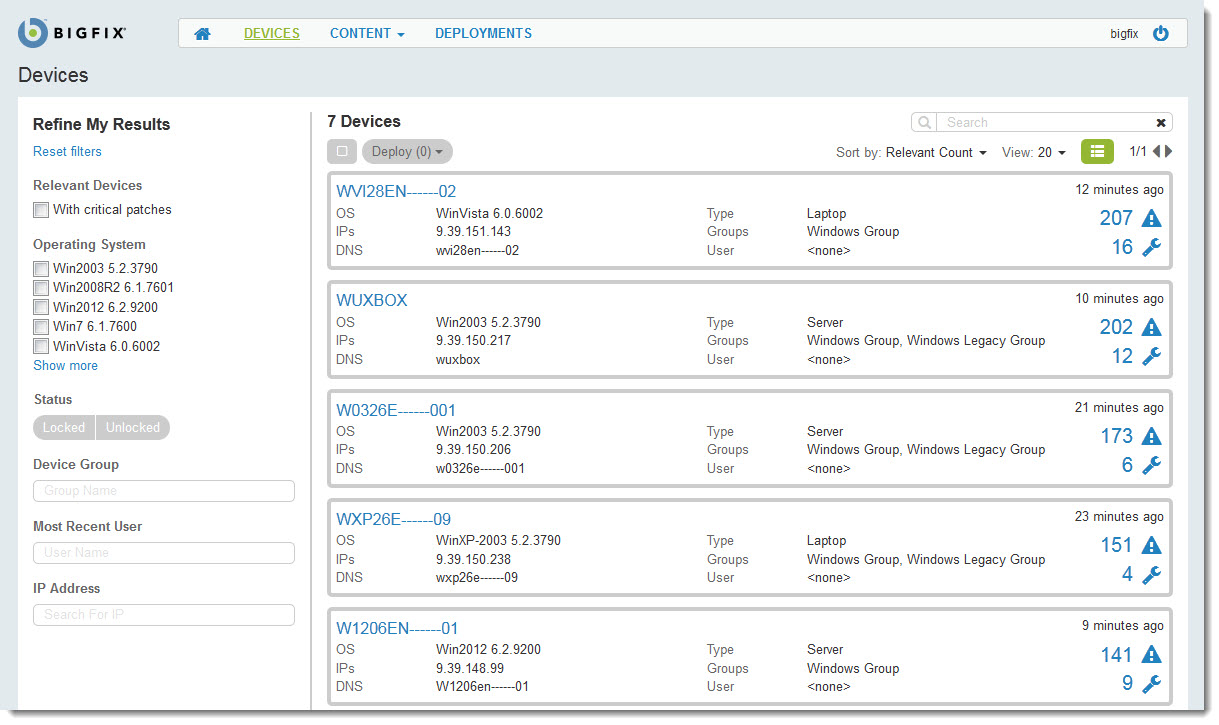Open the Content menu

pos(367,34)
